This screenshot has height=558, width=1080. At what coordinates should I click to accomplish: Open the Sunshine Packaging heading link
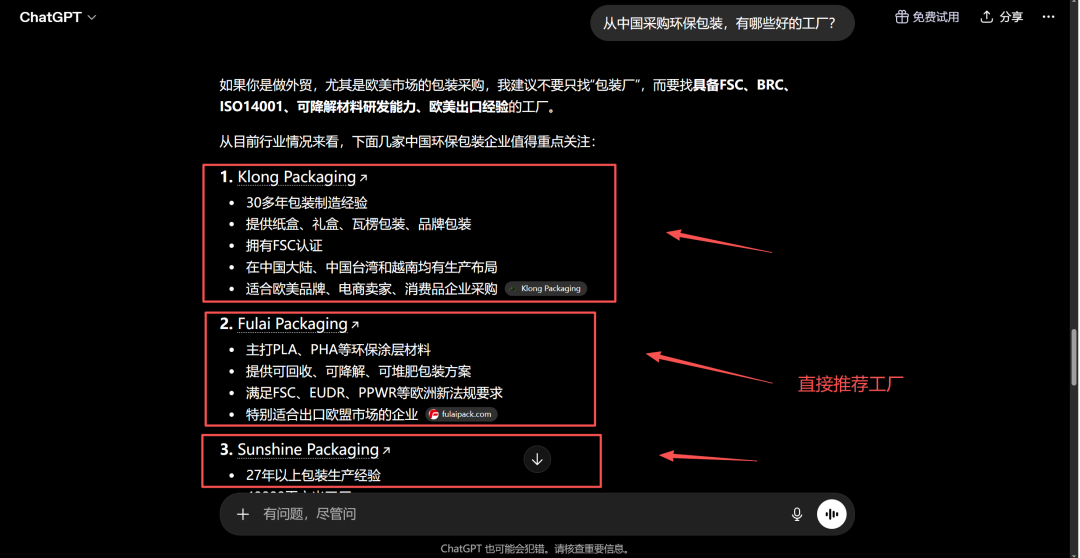(308, 450)
